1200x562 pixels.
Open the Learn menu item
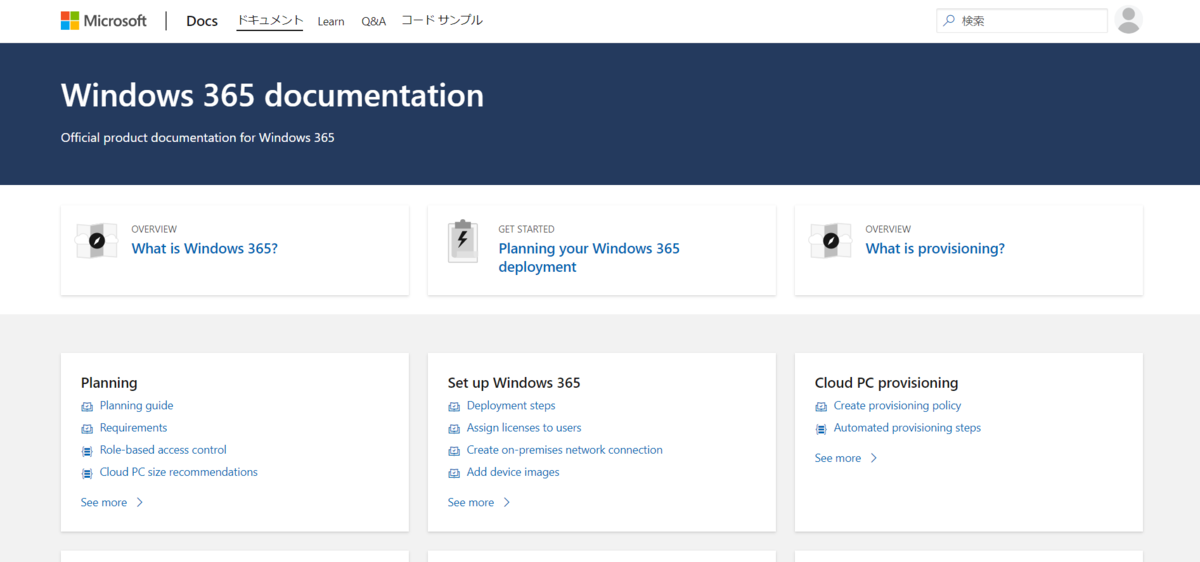(331, 21)
